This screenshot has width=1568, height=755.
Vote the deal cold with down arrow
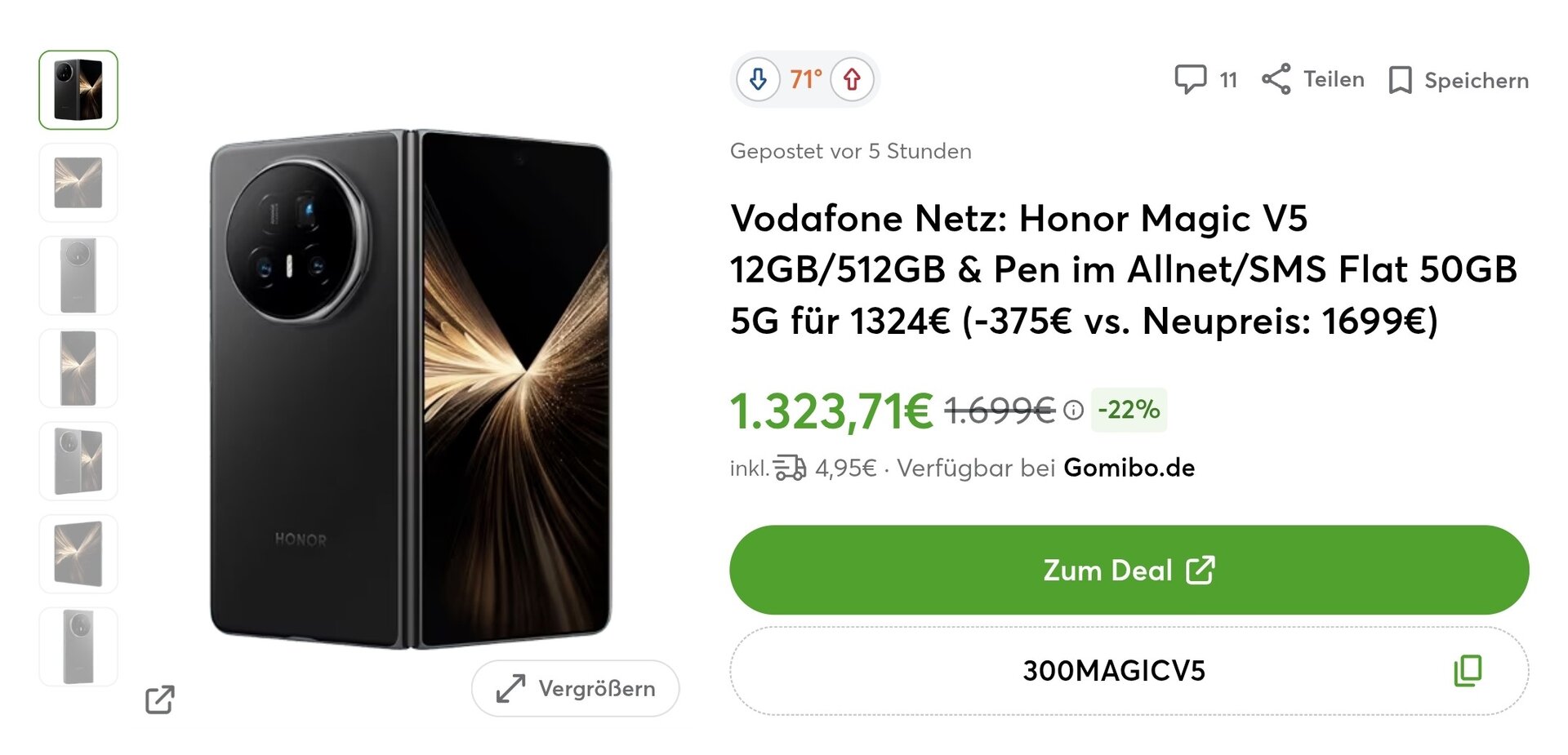click(758, 79)
